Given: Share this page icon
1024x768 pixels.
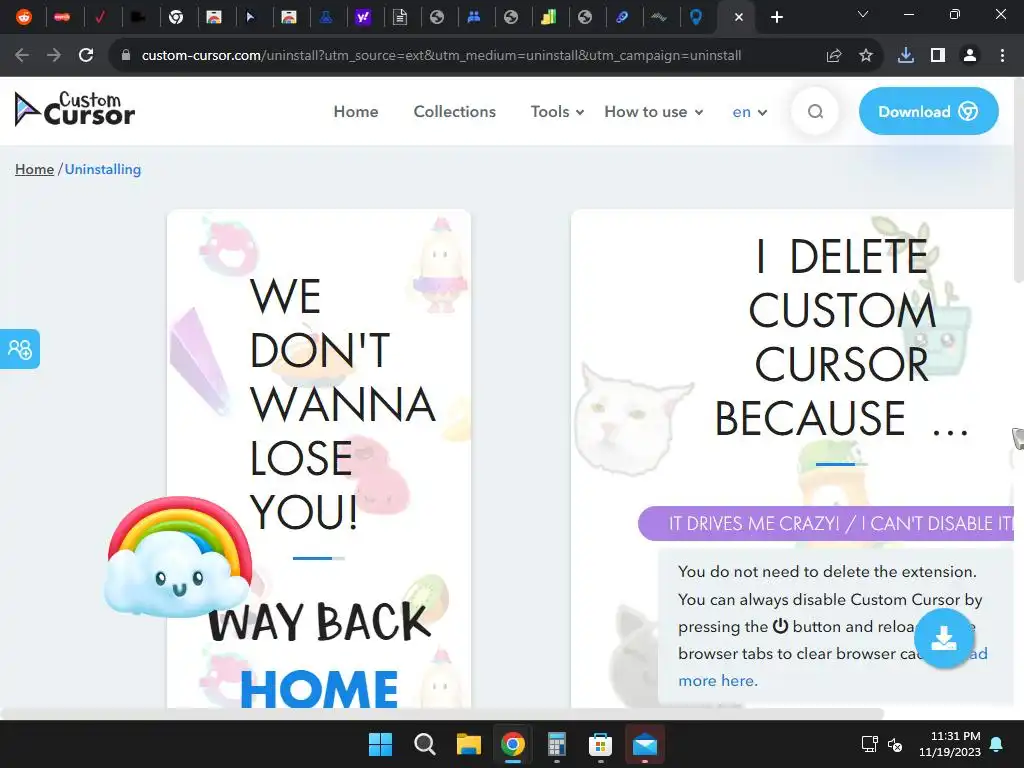Looking at the screenshot, I should point(834,56).
